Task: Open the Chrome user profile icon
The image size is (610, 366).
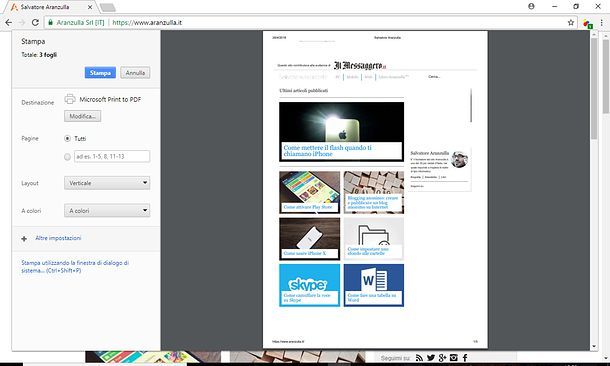Action: [x=531, y=6]
